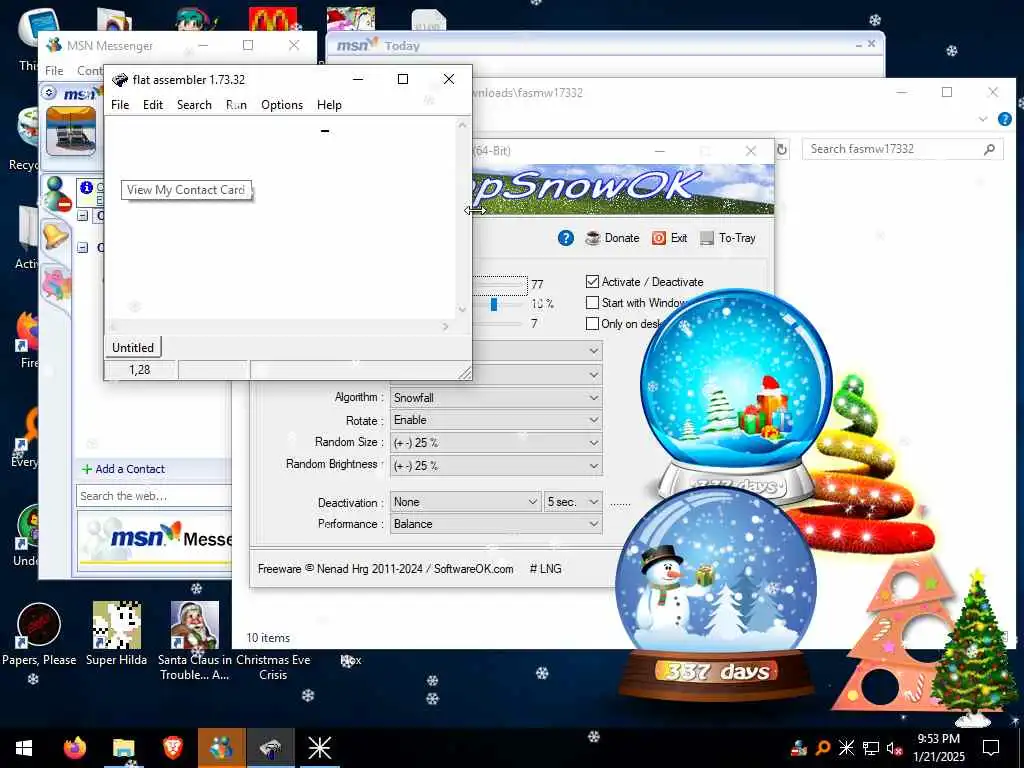Open Search menu in flat assembler
Image resolution: width=1024 pixels, height=768 pixels.
point(194,104)
